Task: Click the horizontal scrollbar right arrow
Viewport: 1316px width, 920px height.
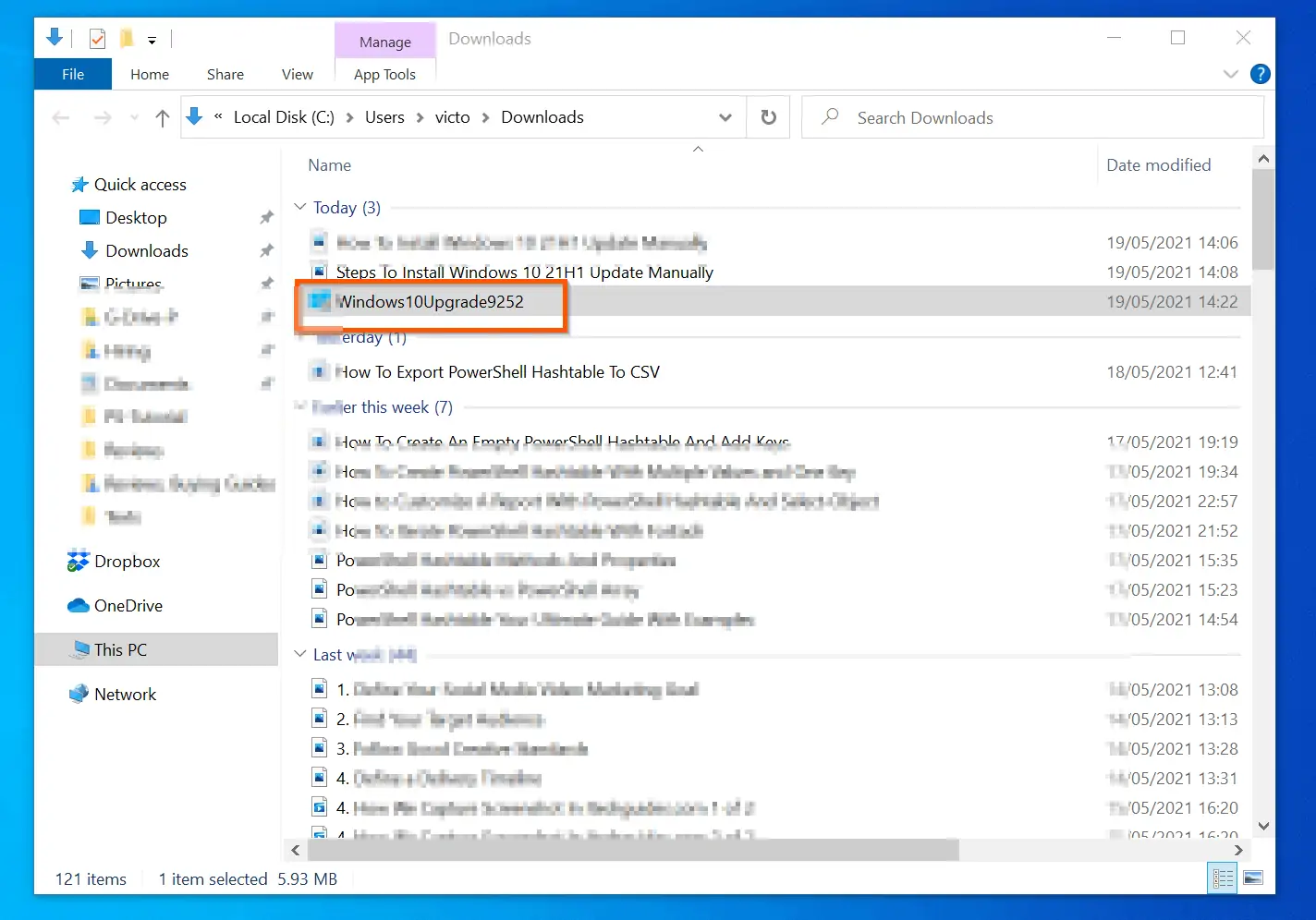Action: click(x=1238, y=850)
